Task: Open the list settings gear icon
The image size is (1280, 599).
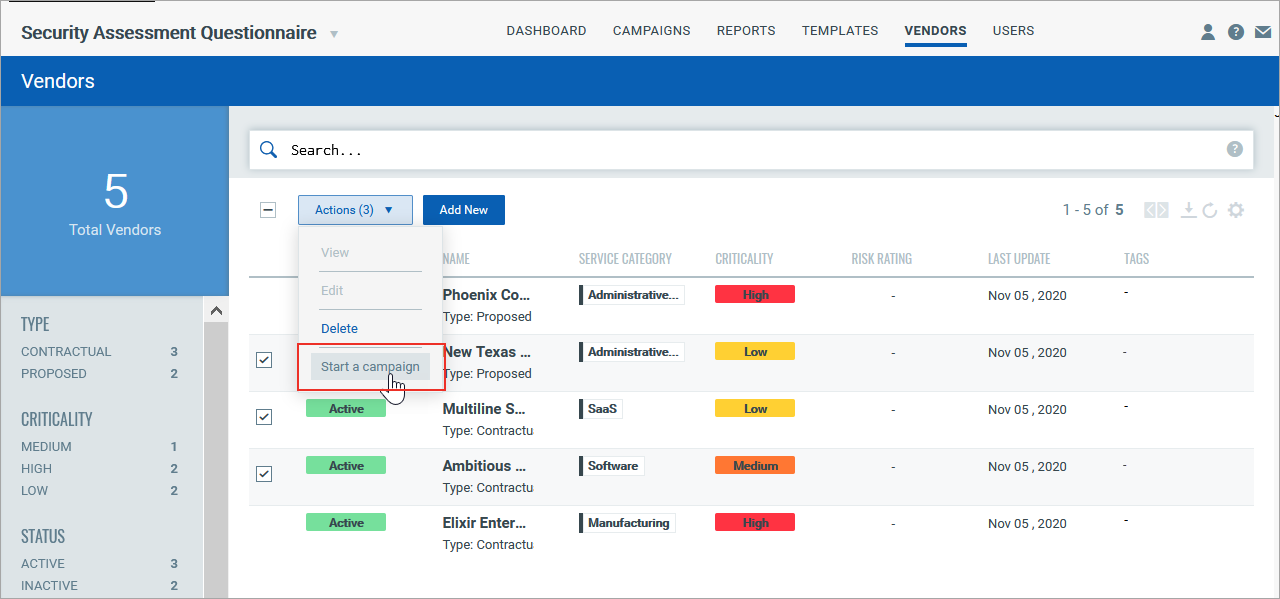Action: [1236, 210]
